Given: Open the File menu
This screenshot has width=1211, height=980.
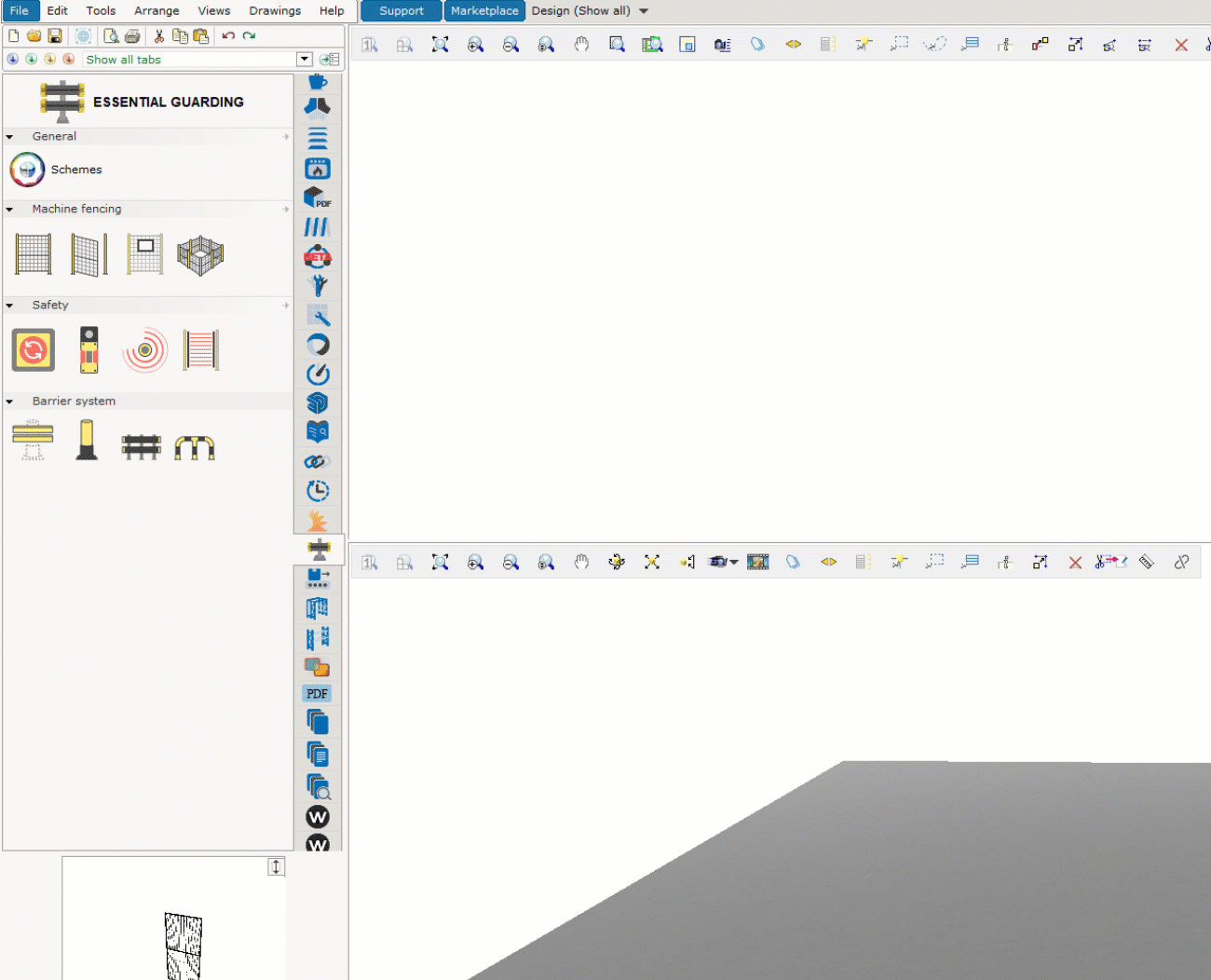Looking at the screenshot, I should (20, 10).
